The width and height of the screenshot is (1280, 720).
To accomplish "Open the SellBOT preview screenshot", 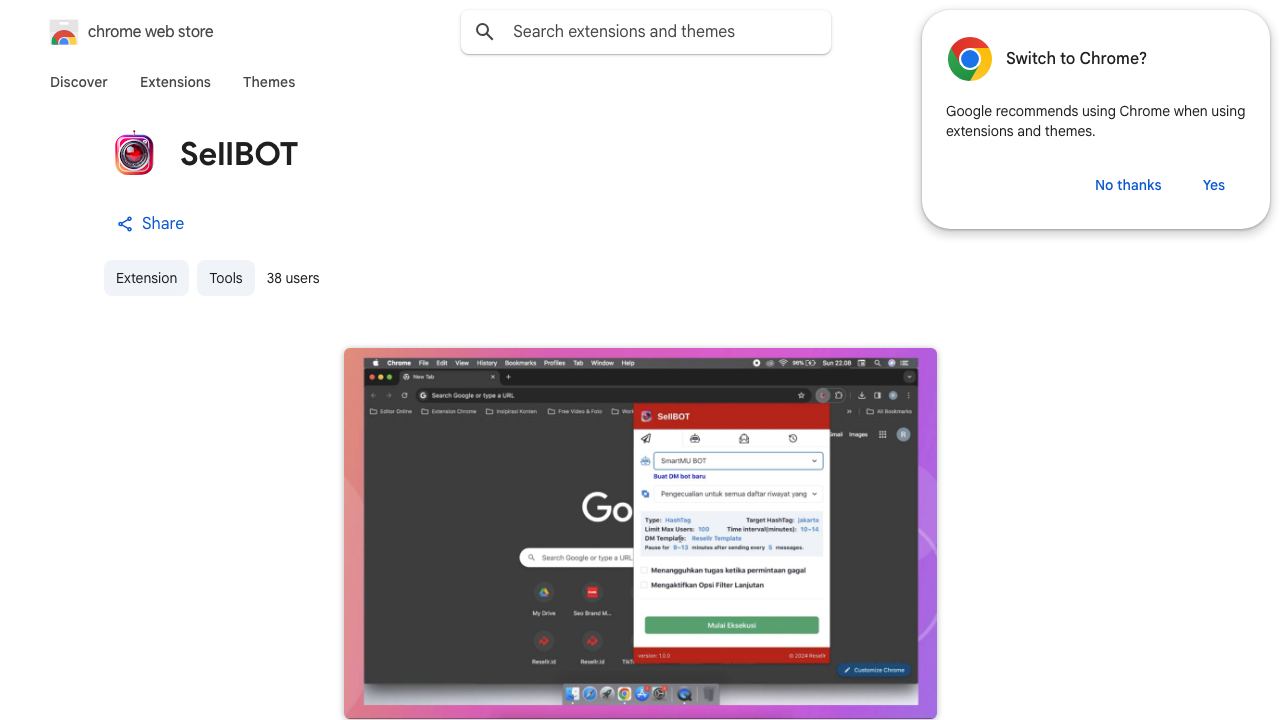I will (x=640, y=533).
